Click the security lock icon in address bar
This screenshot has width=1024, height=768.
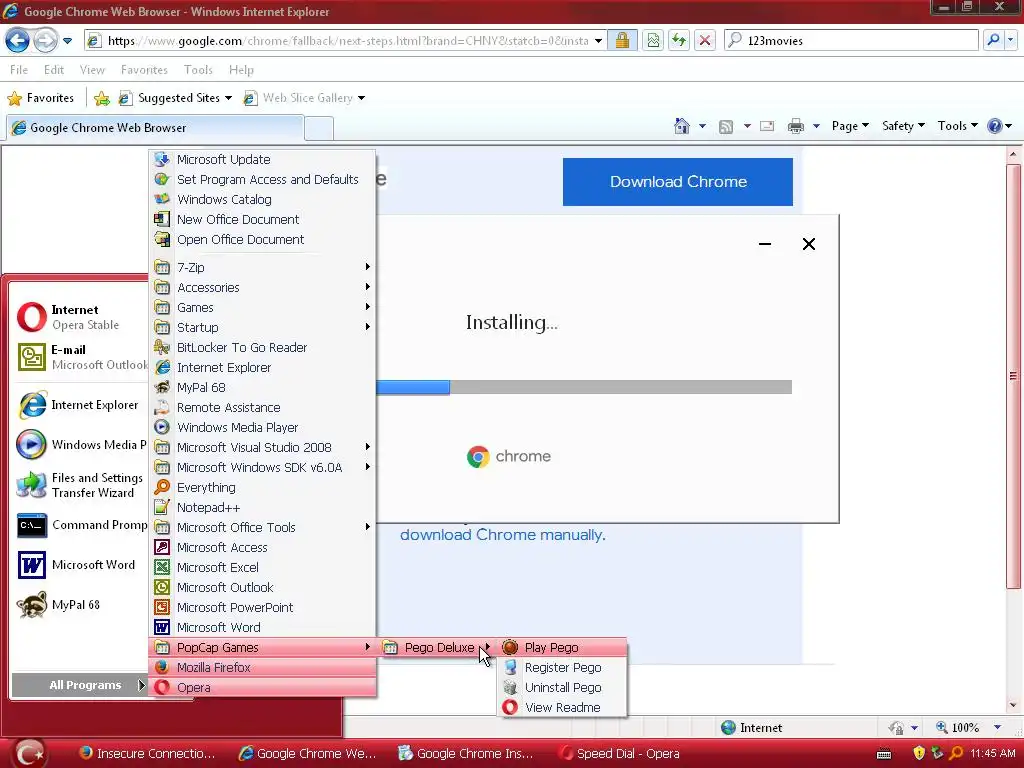pyautogui.click(x=622, y=40)
